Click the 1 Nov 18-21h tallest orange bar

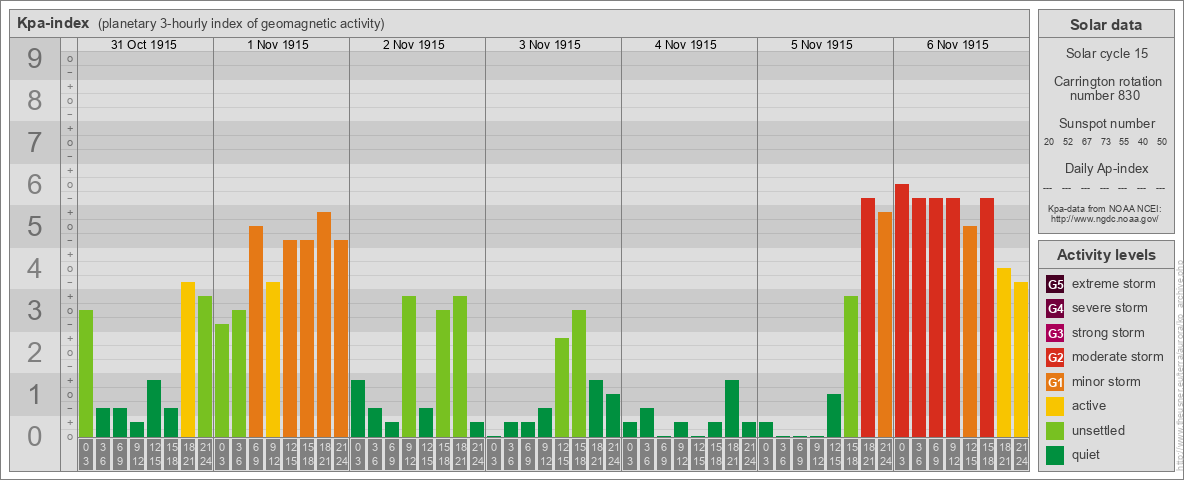pos(324,325)
